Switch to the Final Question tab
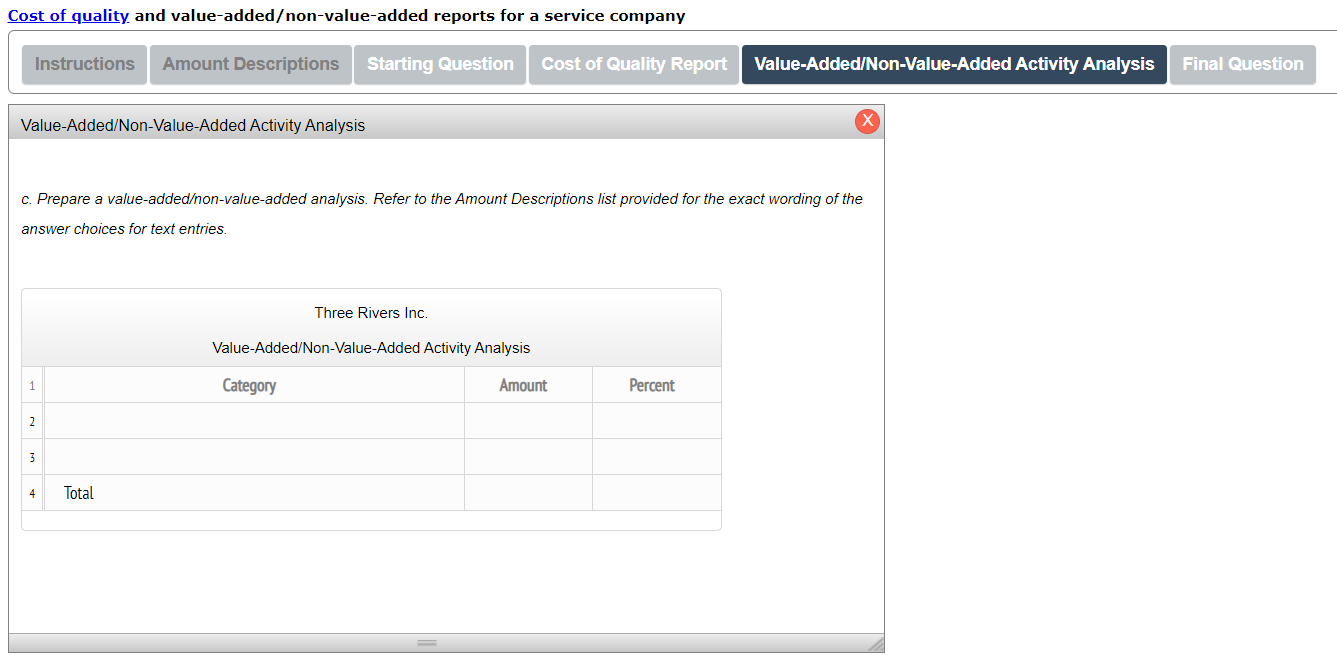The image size is (1337, 655). pyautogui.click(x=1242, y=64)
